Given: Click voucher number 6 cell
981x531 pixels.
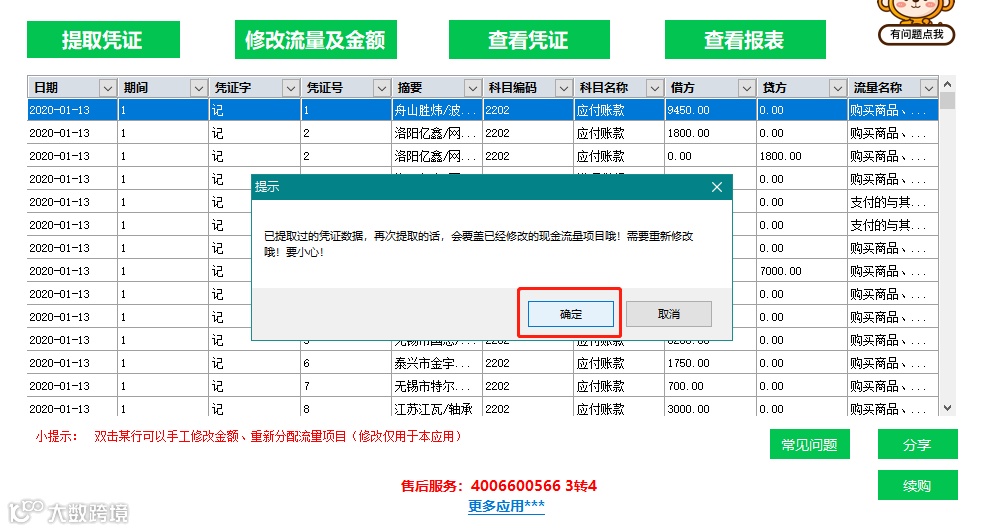Looking at the screenshot, I should [345, 363].
